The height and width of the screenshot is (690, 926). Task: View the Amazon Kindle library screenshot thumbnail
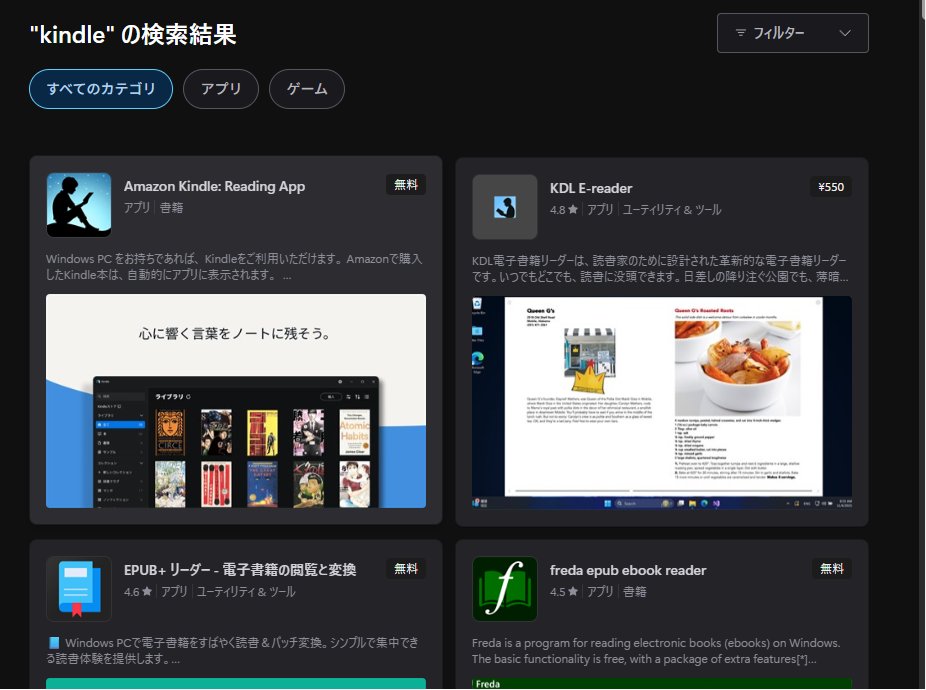[x=236, y=401]
